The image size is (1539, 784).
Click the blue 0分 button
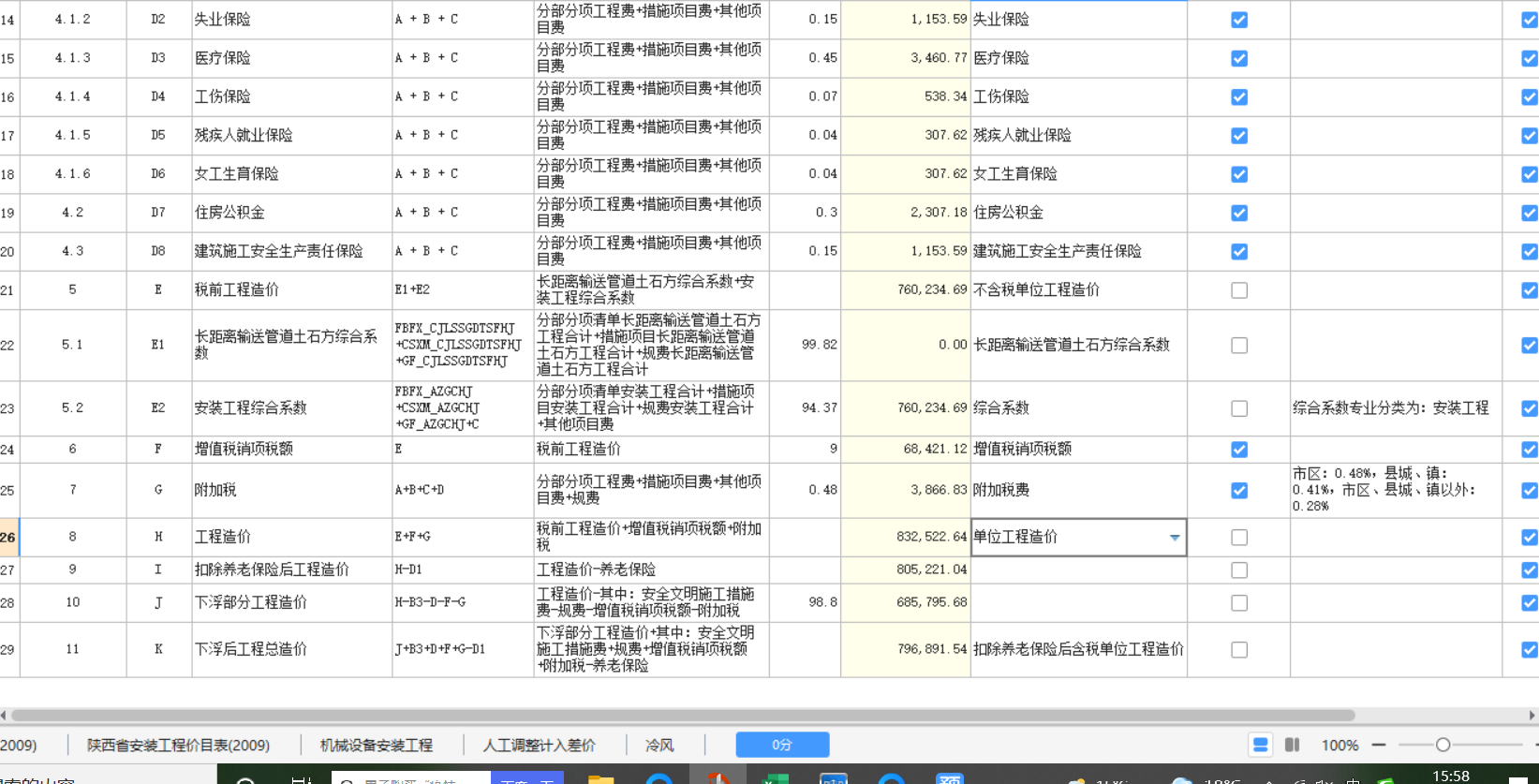point(782,745)
